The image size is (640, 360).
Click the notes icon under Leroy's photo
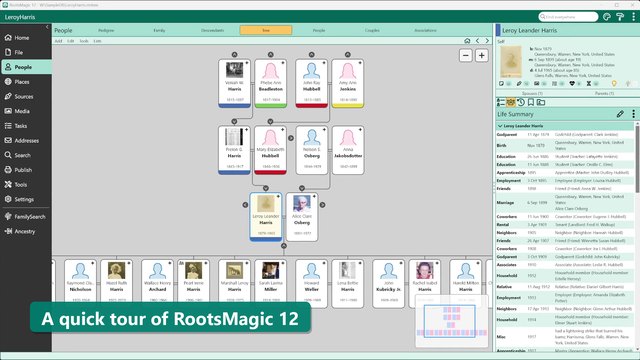click(x=501, y=84)
